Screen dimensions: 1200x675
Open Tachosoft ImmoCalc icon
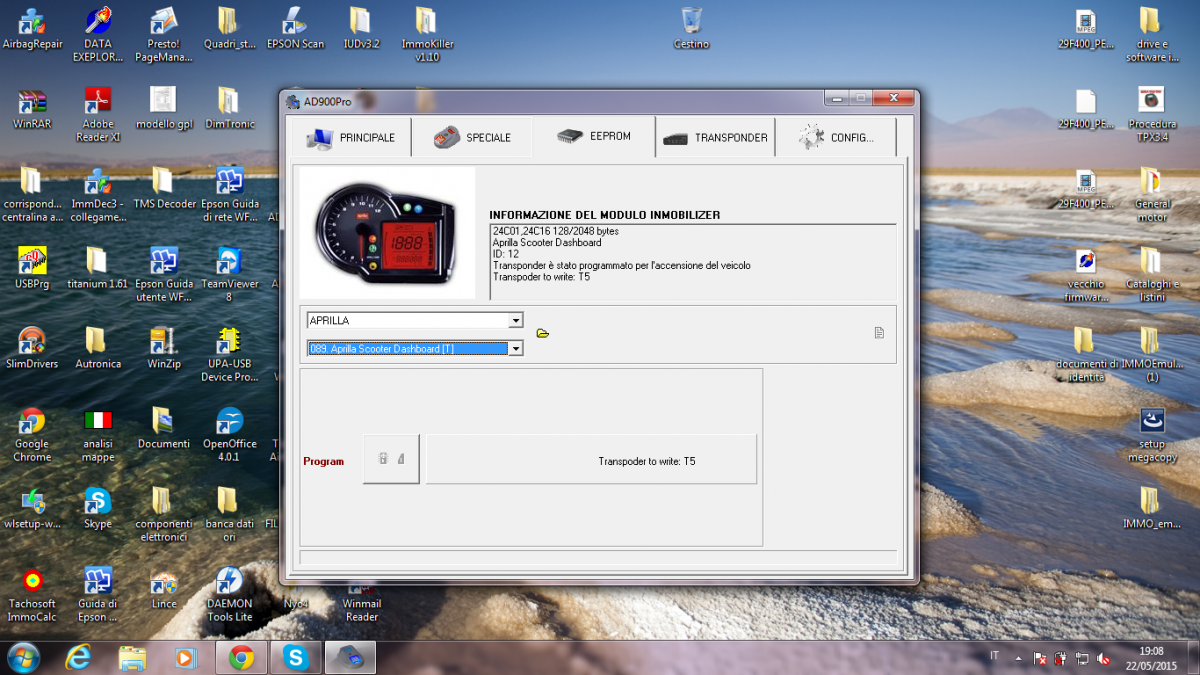tap(32, 594)
